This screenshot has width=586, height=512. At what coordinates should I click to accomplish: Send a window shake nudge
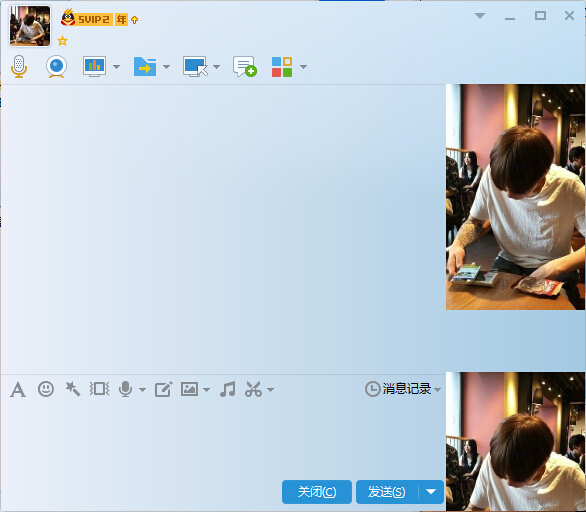tap(99, 389)
